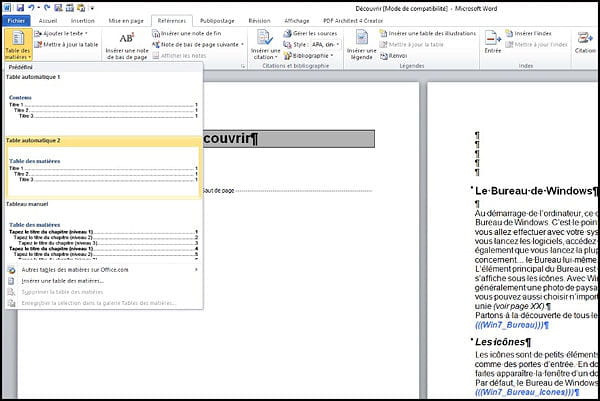
Task: Click in the selected couvrir heading
Action: (289, 139)
